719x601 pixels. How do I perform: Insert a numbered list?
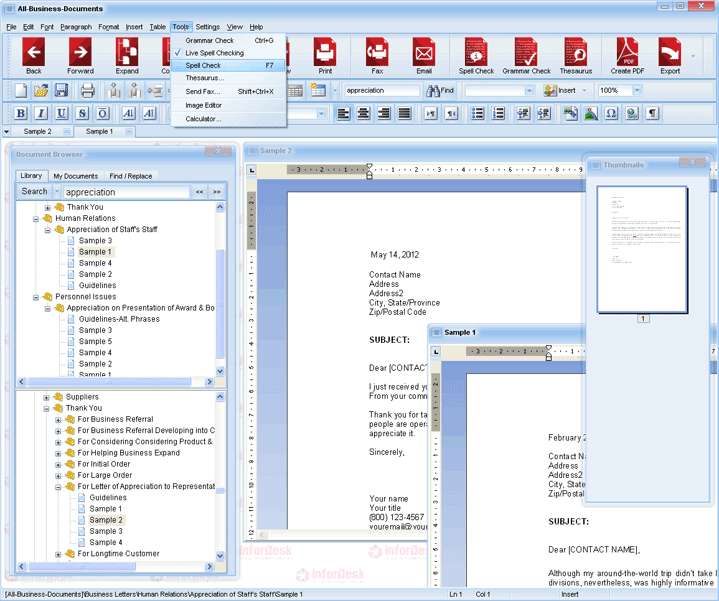coord(498,113)
